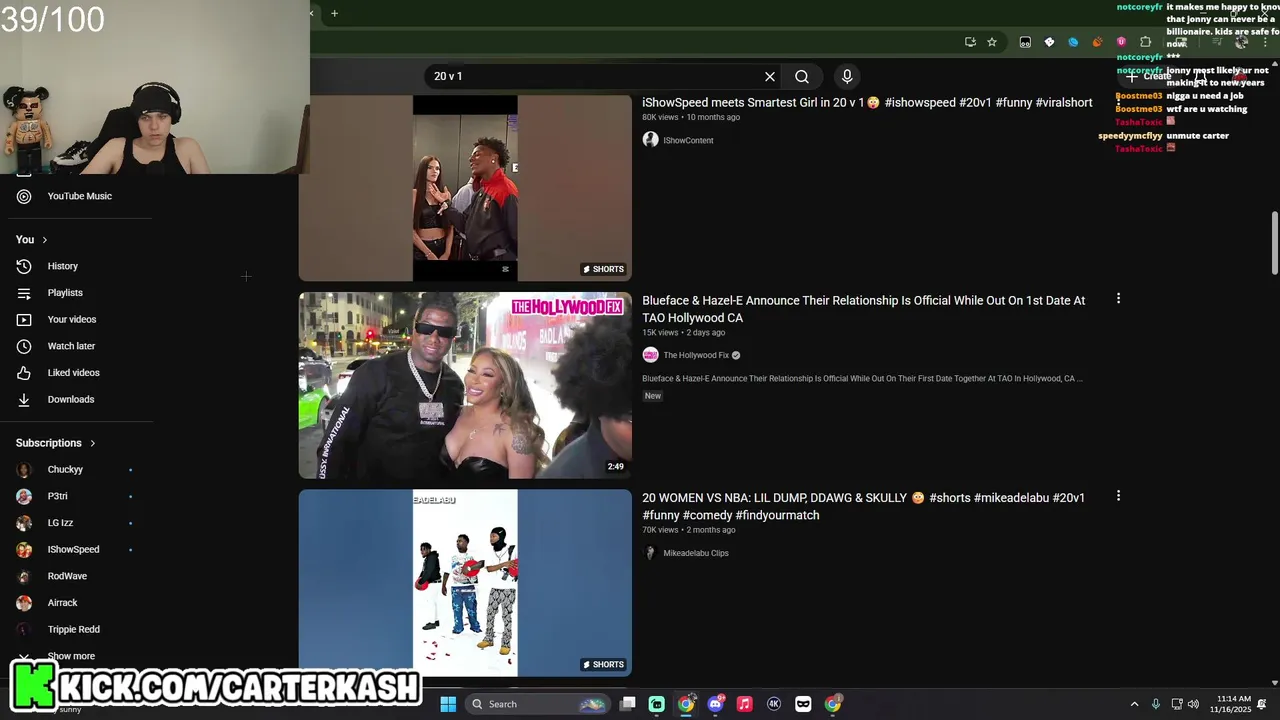
Task: Open the Chrome extensions puzzle menu
Action: (1146, 42)
